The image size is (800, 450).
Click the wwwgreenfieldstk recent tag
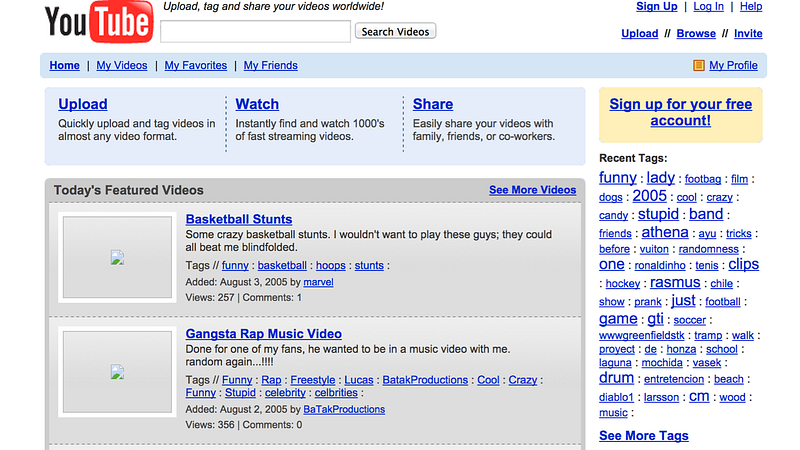click(x=642, y=336)
